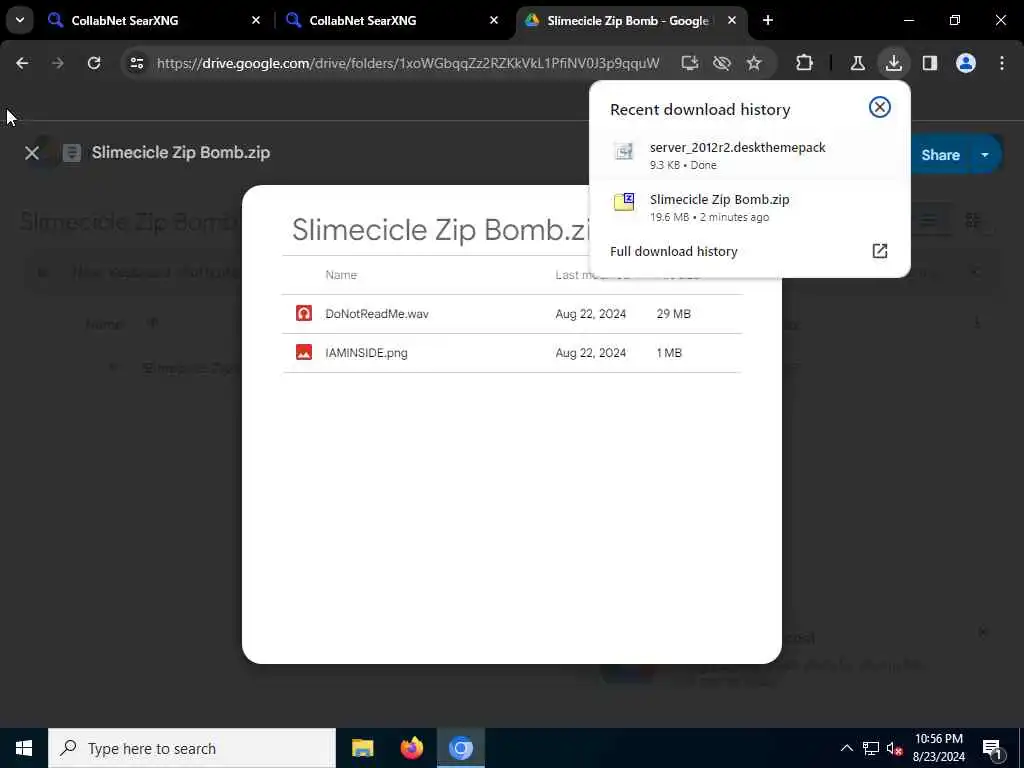Click the install app icon in address bar

690,63
